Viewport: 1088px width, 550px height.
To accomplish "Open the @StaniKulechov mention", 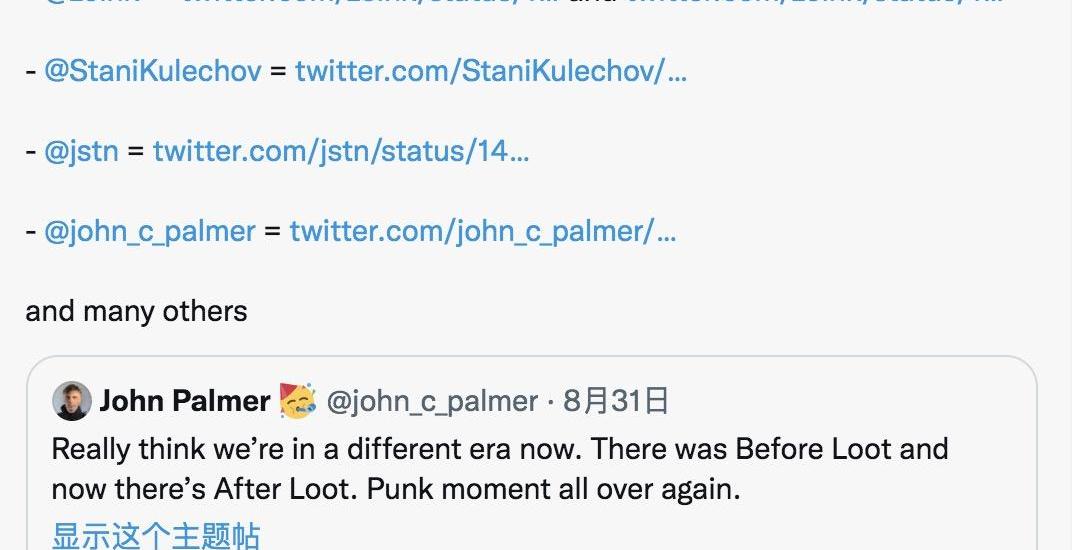I will coord(153,72).
